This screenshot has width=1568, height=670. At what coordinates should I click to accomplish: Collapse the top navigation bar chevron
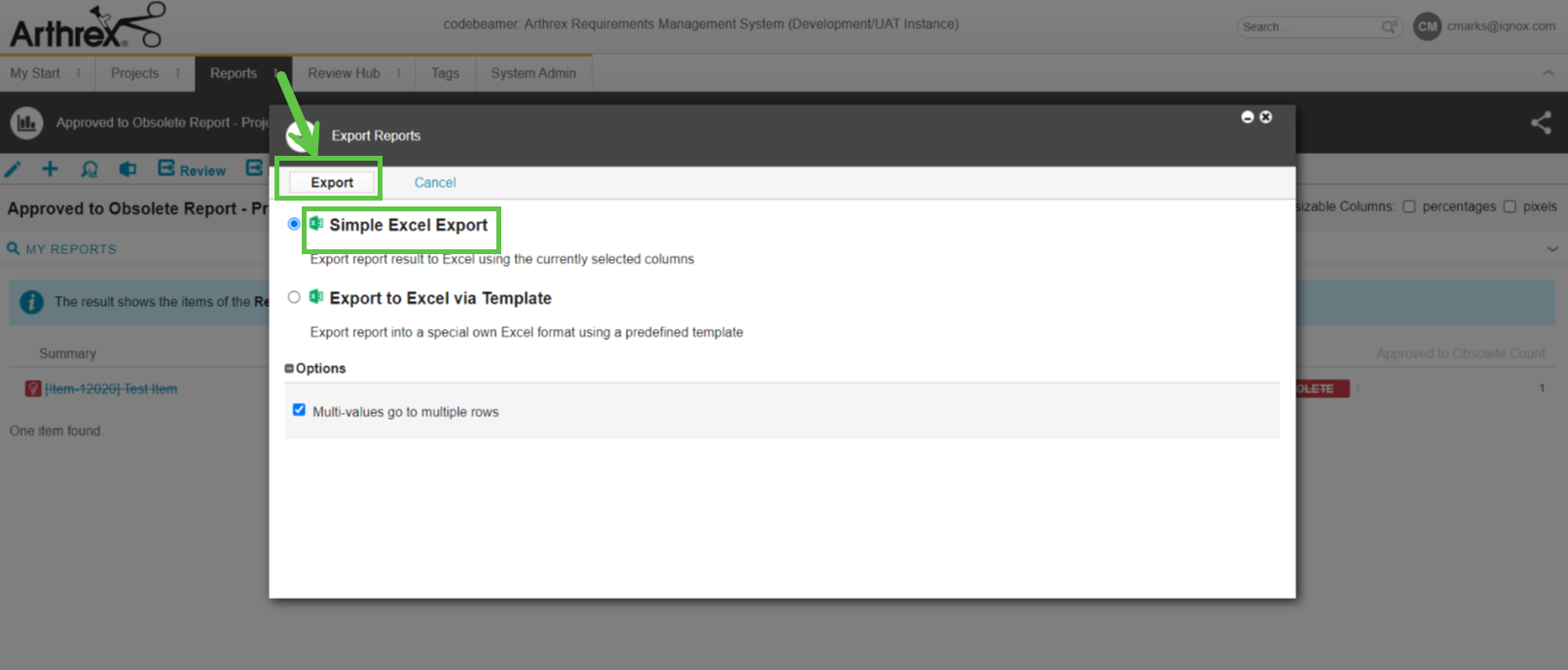coord(1548,73)
